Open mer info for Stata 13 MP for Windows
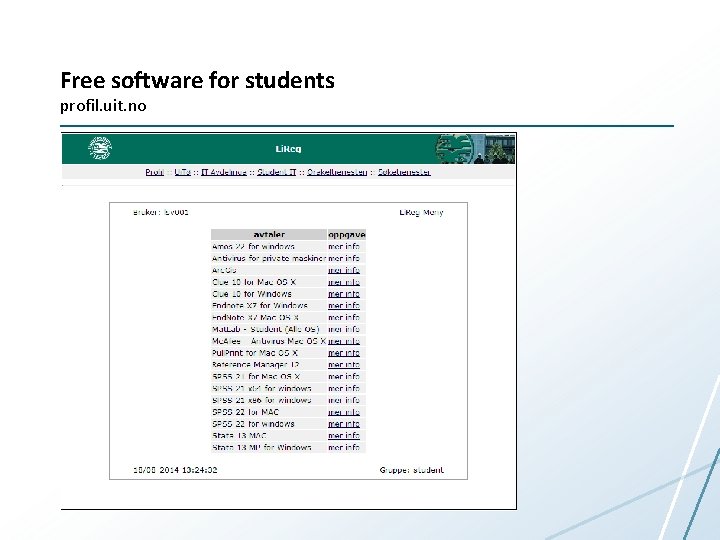This screenshot has width=720, height=540. 344,448
